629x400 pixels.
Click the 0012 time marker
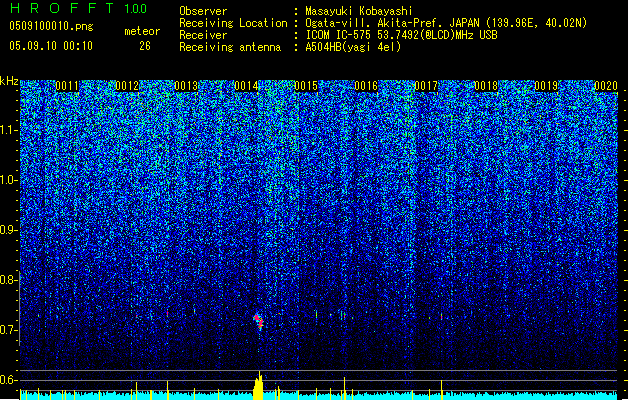127,86
